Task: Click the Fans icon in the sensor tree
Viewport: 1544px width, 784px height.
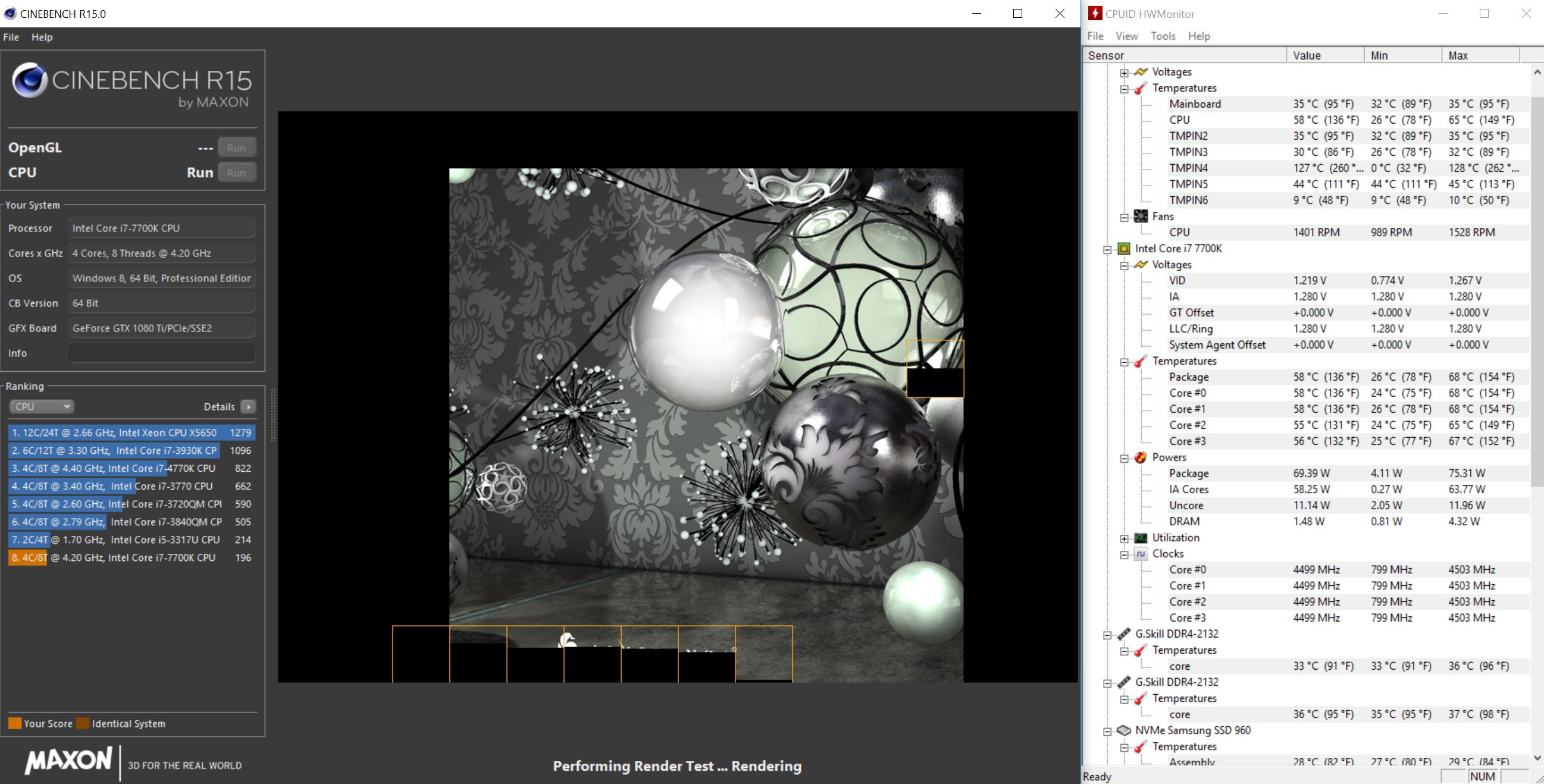Action: [1141, 217]
